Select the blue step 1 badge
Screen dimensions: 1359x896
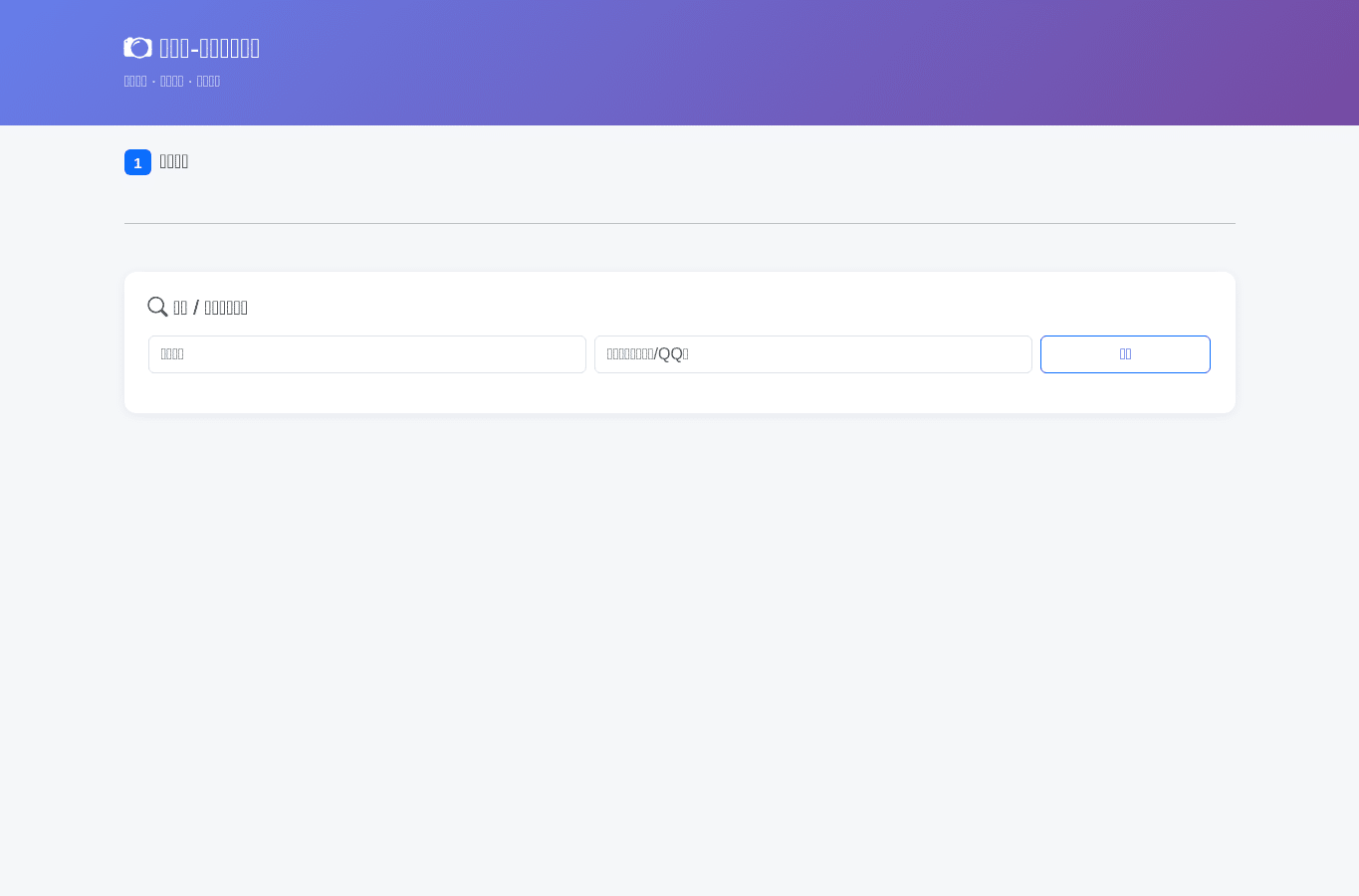coord(137,162)
